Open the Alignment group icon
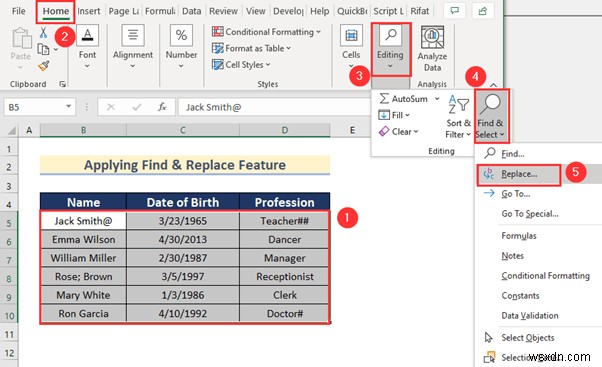The image size is (602, 367). (133, 35)
